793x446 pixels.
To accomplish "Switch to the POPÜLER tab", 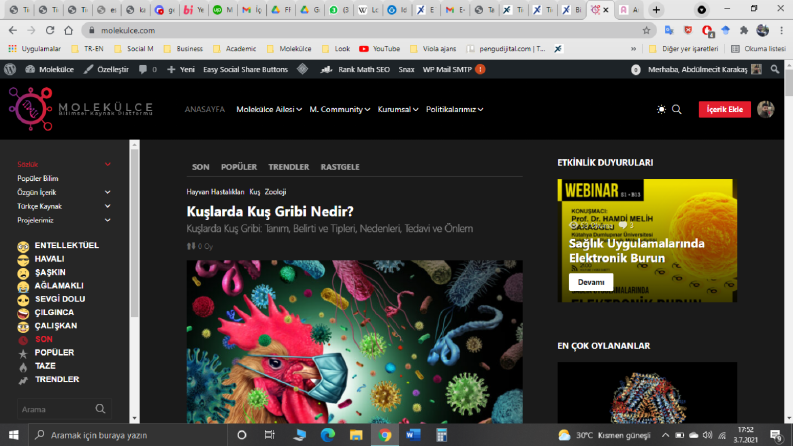I will [x=239, y=167].
